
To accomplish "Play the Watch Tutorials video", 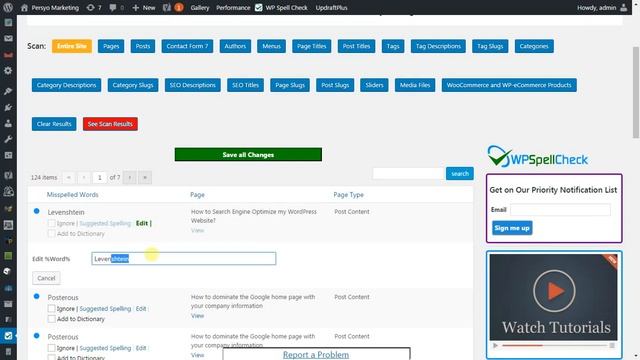I will click(x=554, y=291).
